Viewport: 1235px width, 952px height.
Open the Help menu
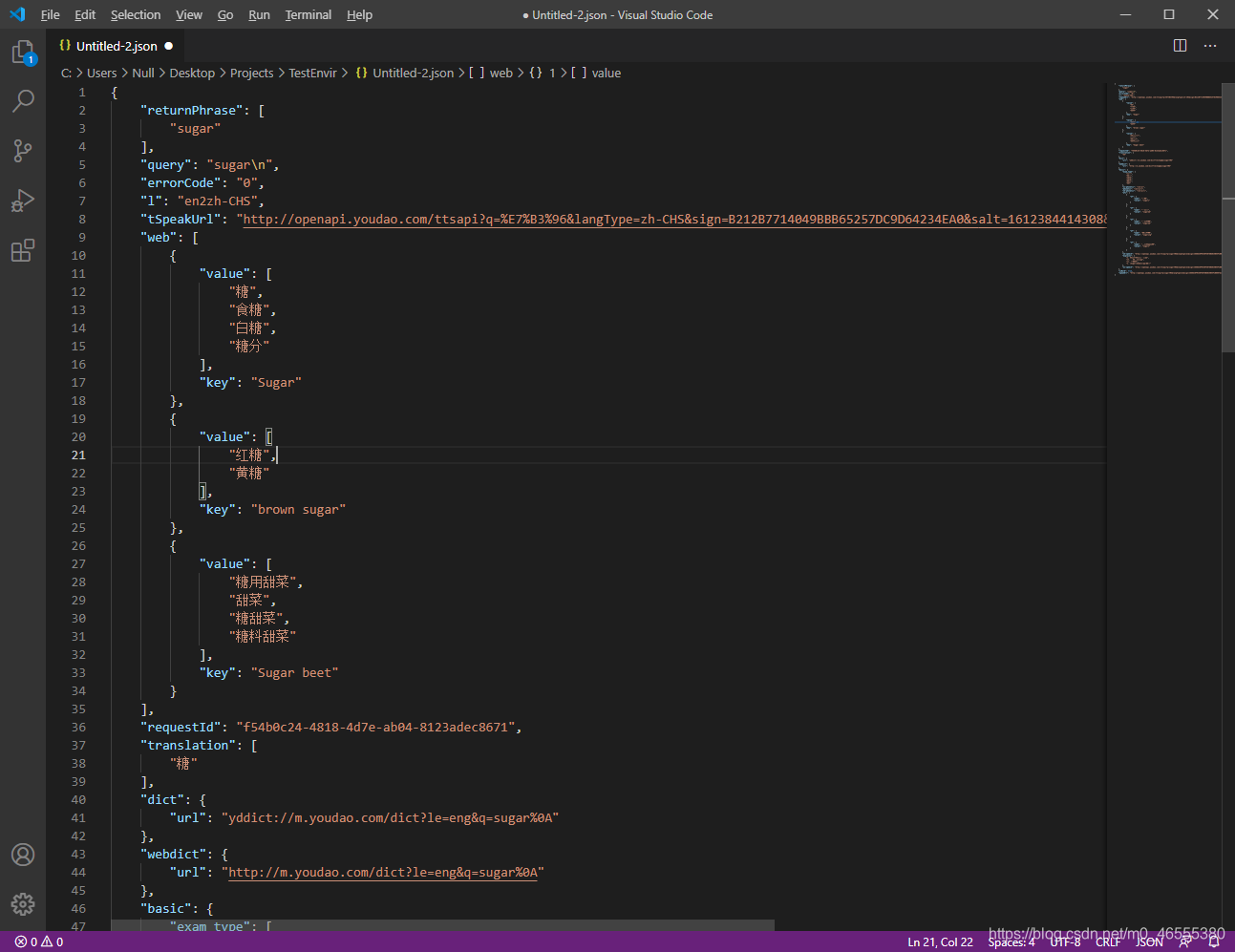[x=359, y=14]
